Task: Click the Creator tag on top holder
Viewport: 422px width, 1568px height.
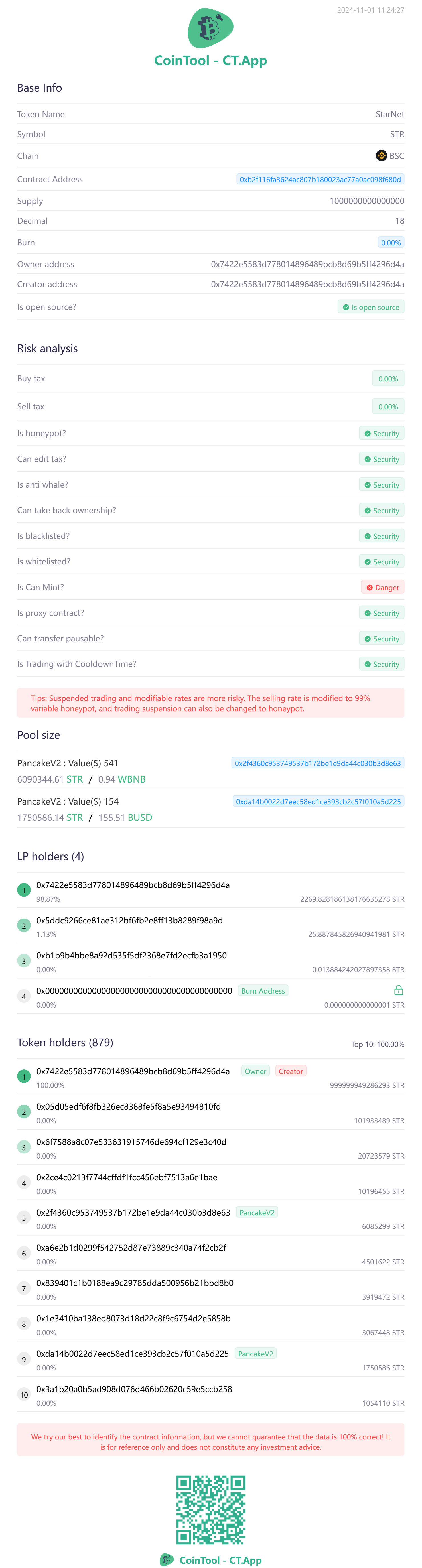Action: (x=291, y=1071)
